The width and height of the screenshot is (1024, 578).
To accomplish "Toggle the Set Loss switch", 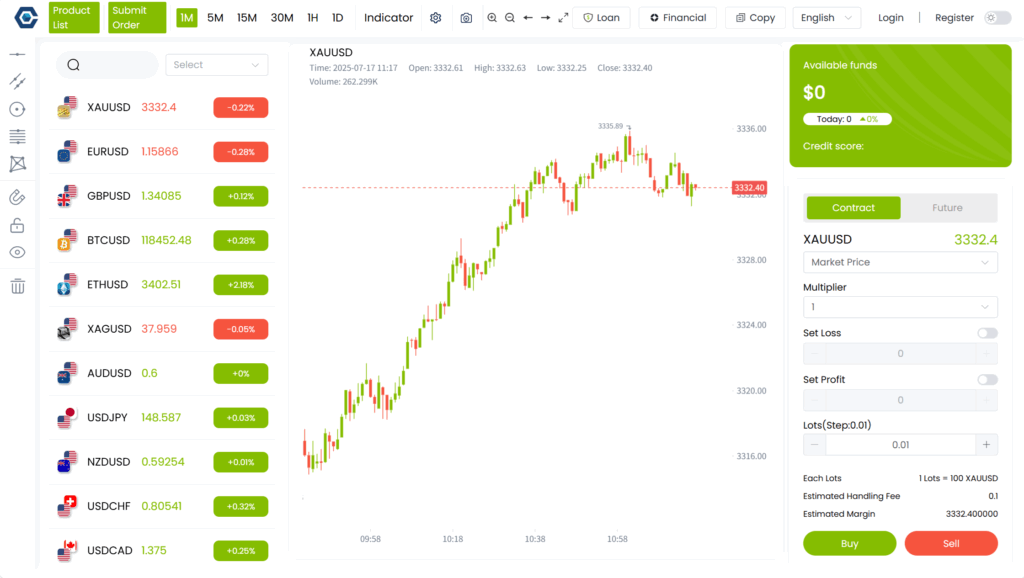I will click(987, 333).
